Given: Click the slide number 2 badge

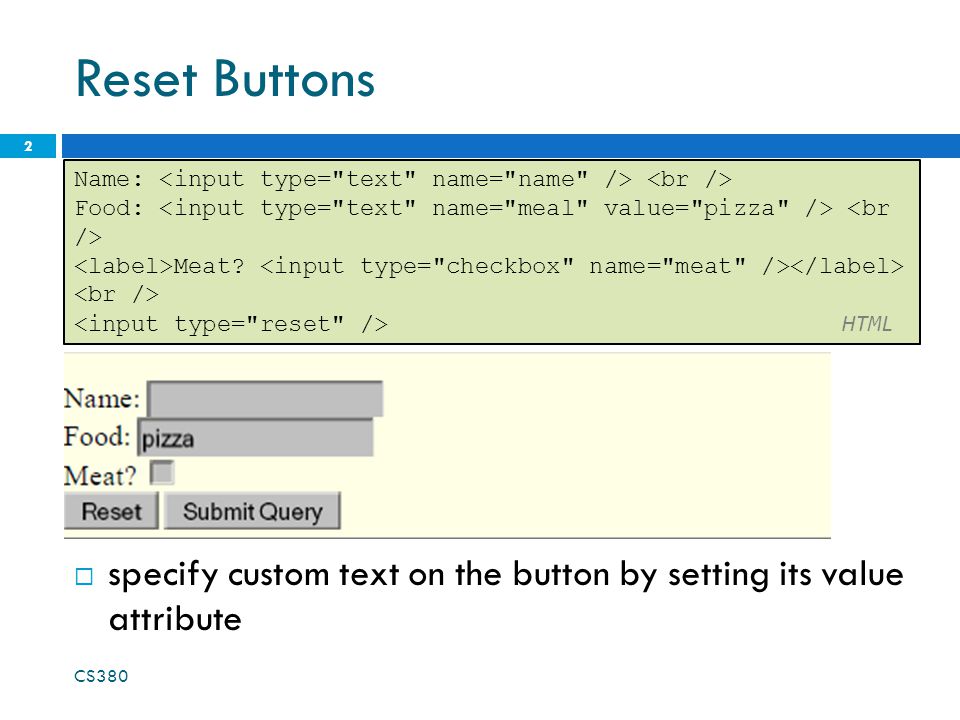Looking at the screenshot, I should pyautogui.click(x=28, y=146).
